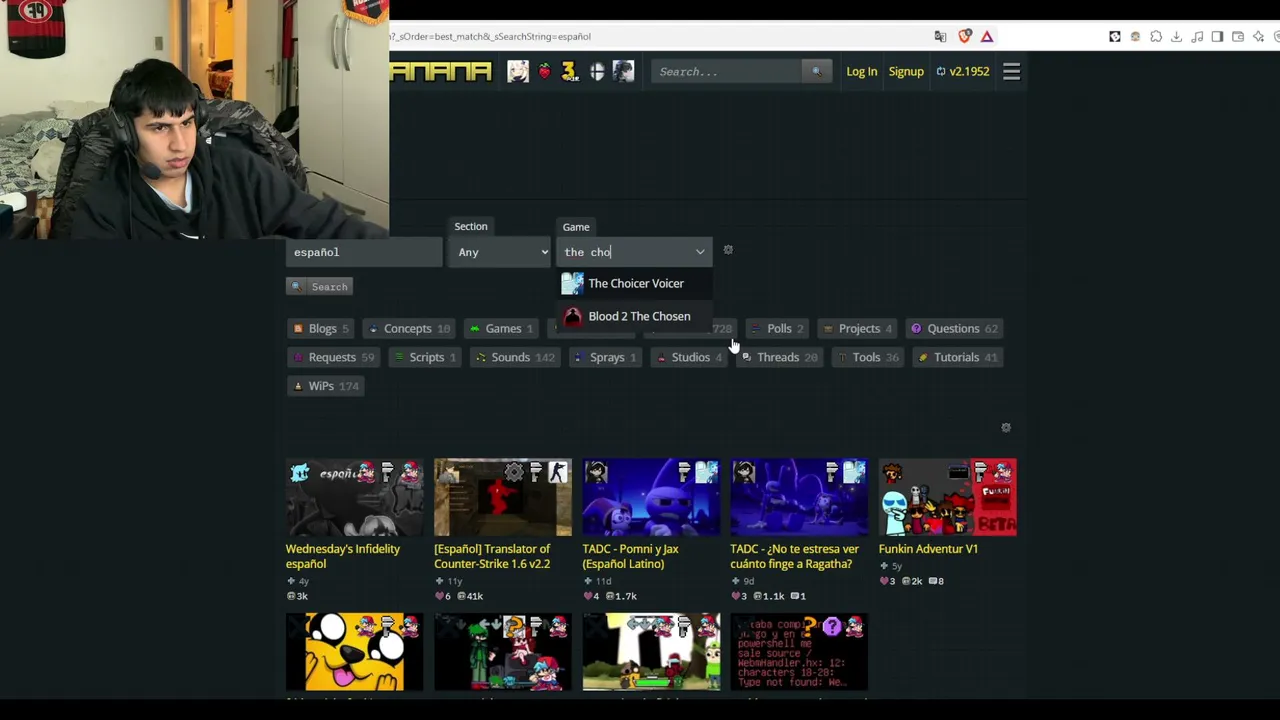The width and height of the screenshot is (1280, 720).
Task: Open the browser downloads arrow icon
Action: click(1176, 37)
